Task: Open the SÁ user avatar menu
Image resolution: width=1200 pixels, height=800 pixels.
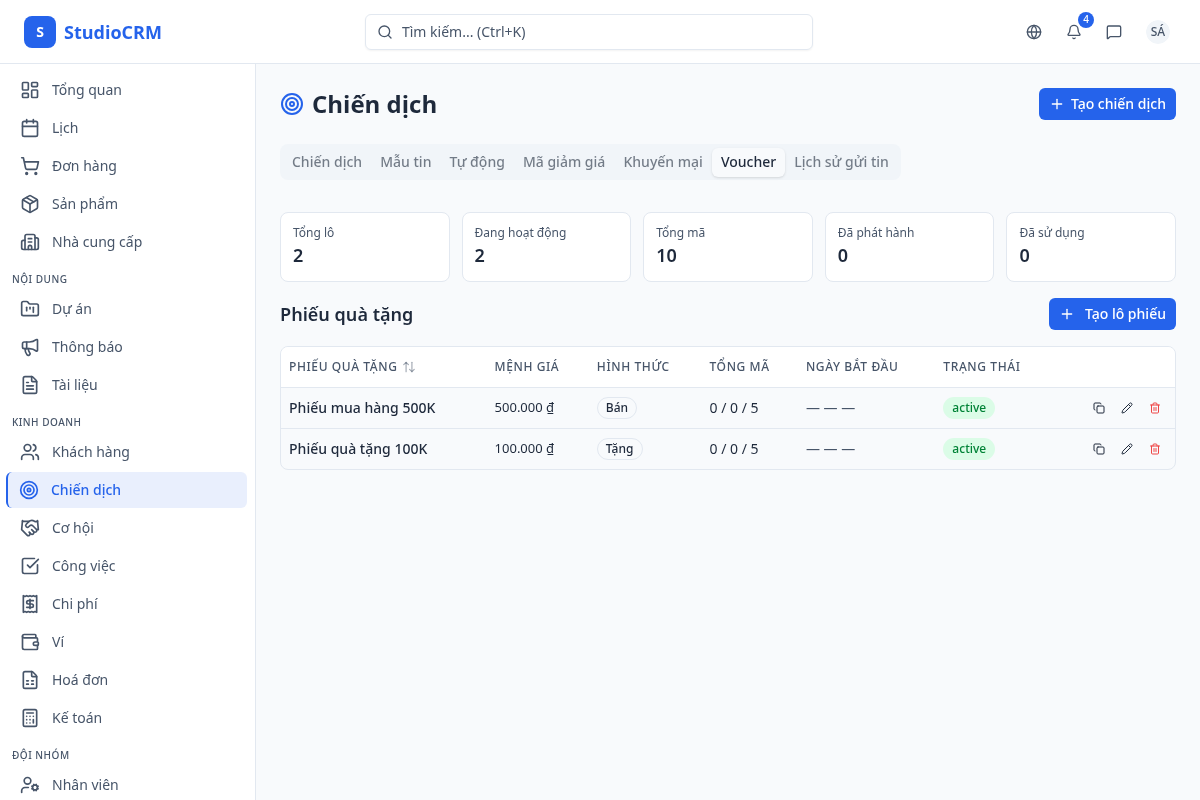Action: coord(1157,32)
